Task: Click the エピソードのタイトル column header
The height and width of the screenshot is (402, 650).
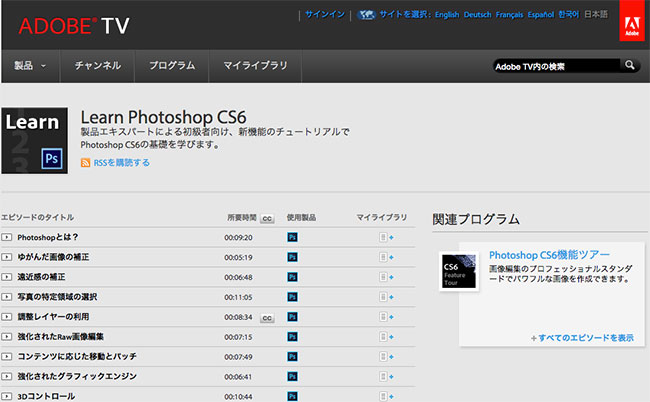Action: (37, 217)
